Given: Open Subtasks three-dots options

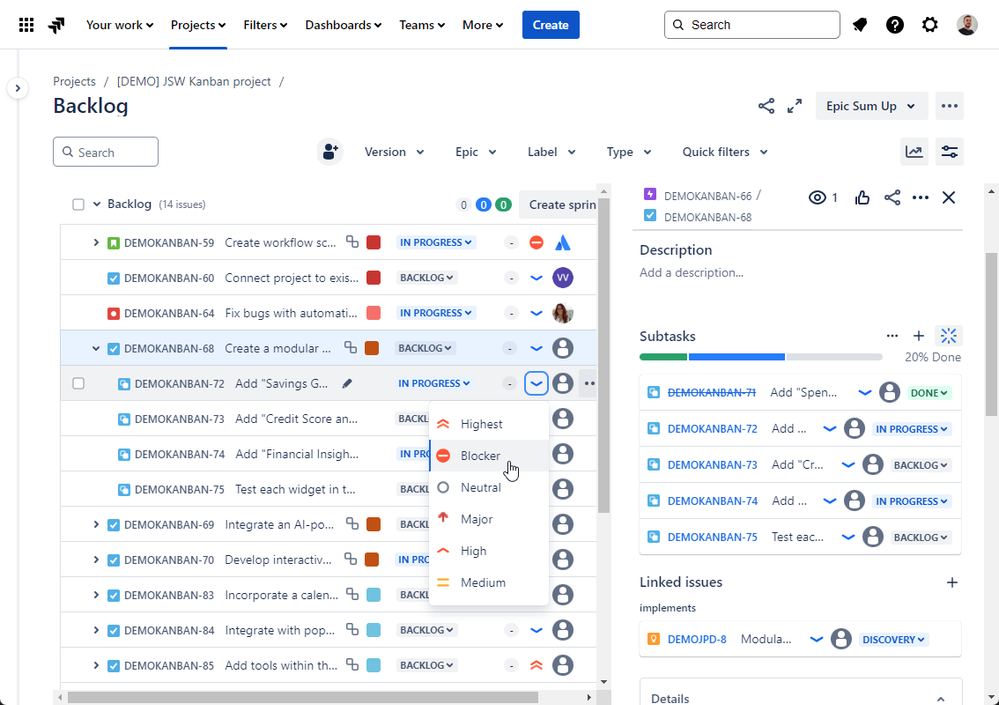Looking at the screenshot, I should coord(892,336).
